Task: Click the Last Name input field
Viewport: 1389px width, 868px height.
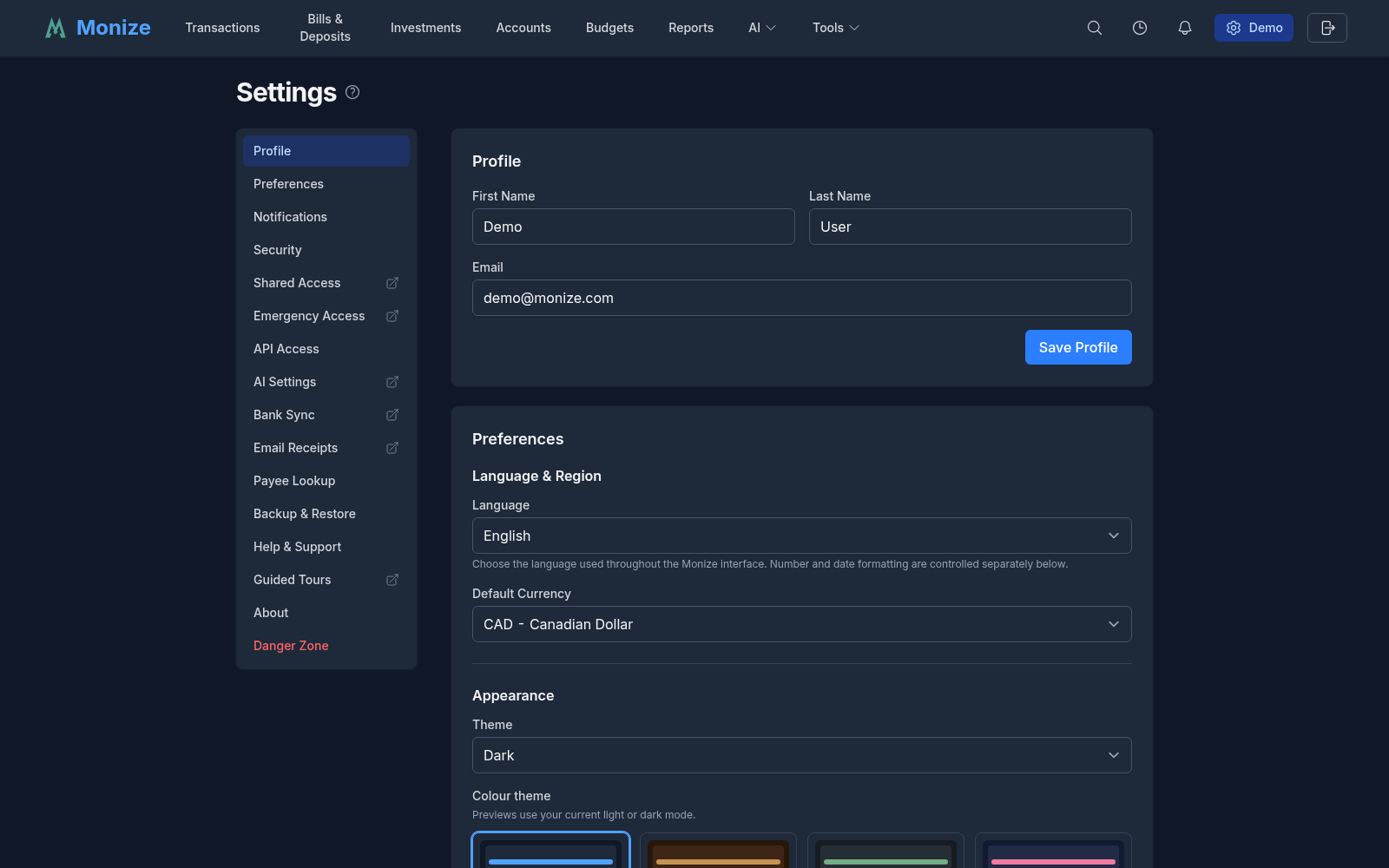Action: coord(971,227)
